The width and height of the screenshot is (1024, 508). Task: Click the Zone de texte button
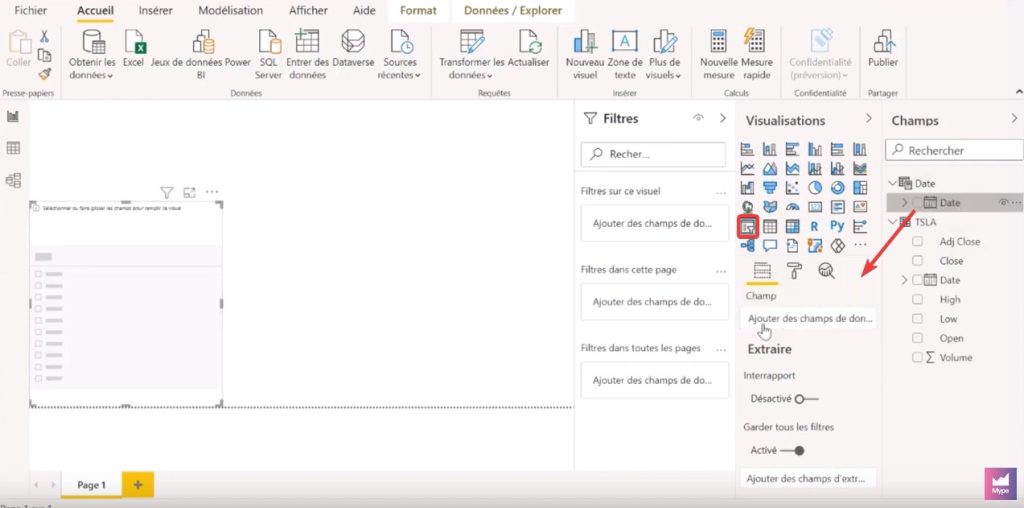[625, 55]
